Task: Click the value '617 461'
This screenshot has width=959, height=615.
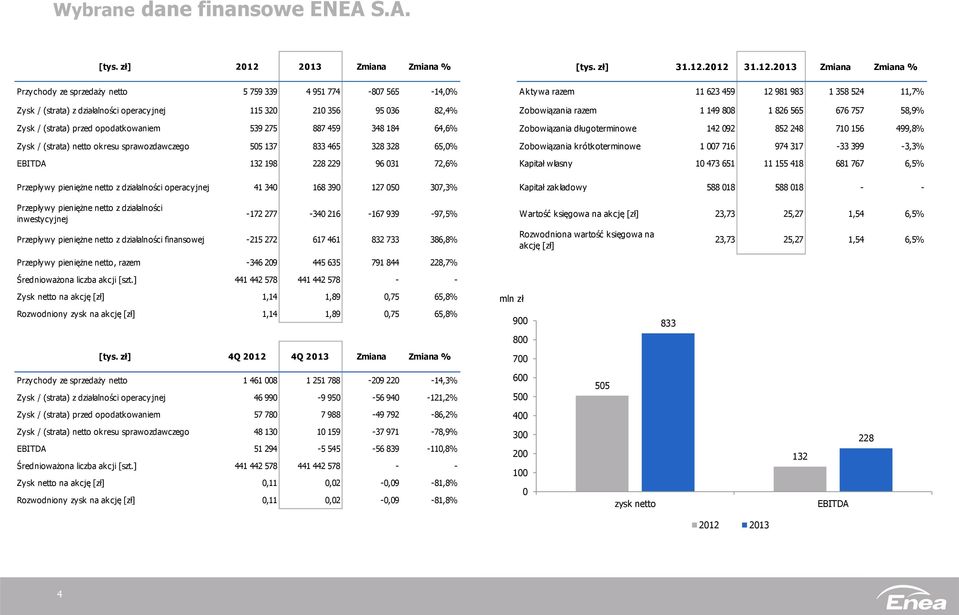Action: tap(327, 240)
